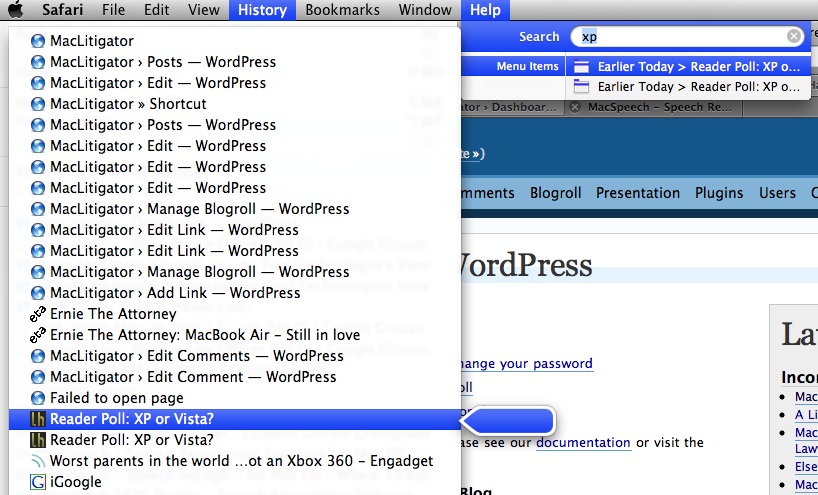Open the Users section in WordPress navigation
Screen dimensions: 818x495
click(777, 193)
